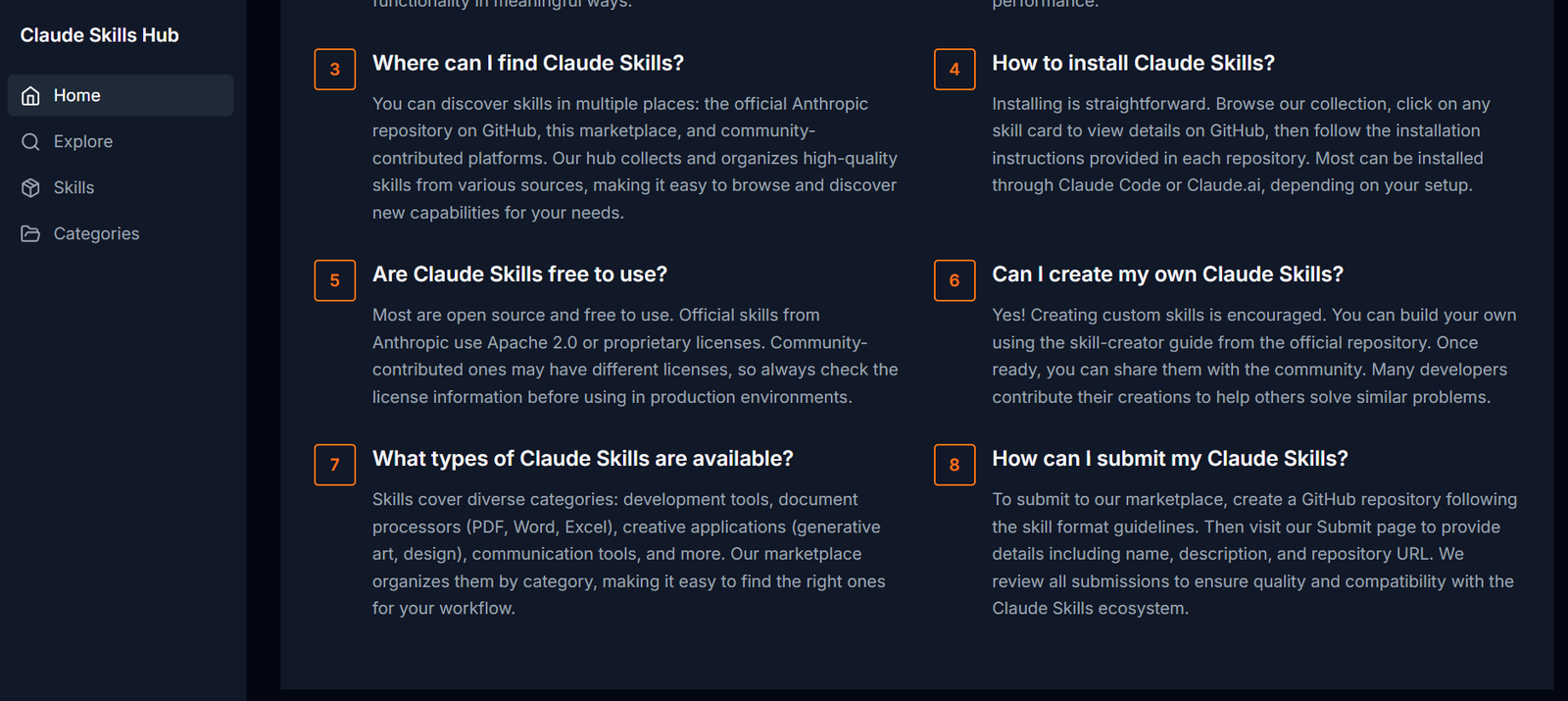Click 'How can I submit my Claude Skills?' heading

click(x=1169, y=459)
